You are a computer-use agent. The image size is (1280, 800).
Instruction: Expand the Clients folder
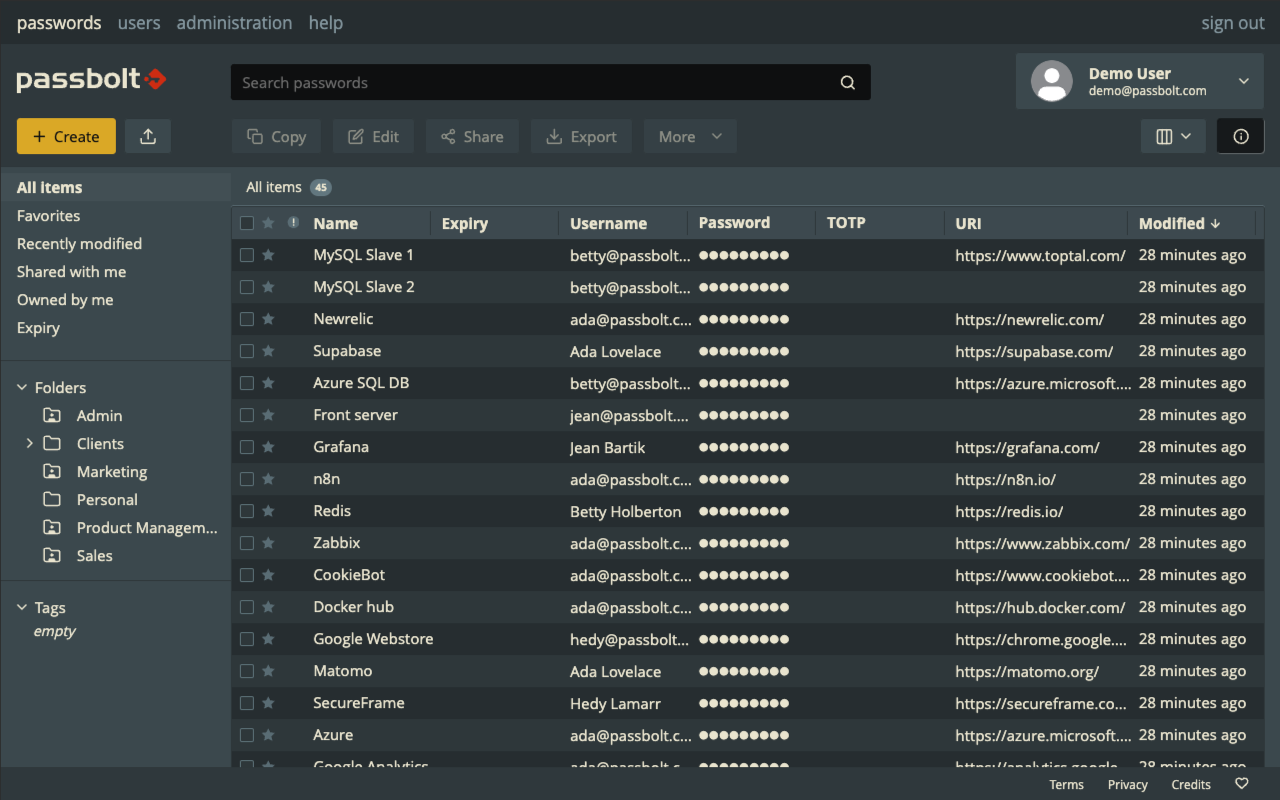27,443
